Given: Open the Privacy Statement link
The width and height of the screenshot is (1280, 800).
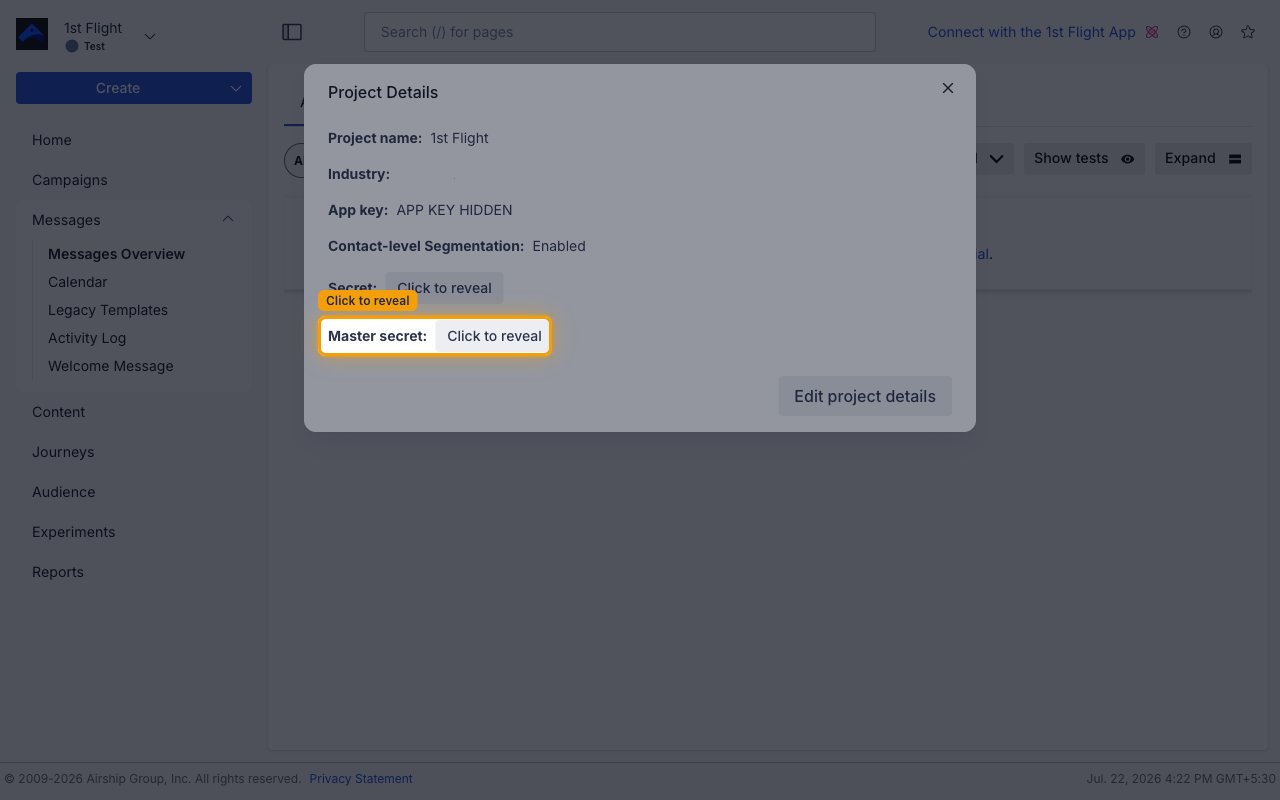Looking at the screenshot, I should click(361, 779).
